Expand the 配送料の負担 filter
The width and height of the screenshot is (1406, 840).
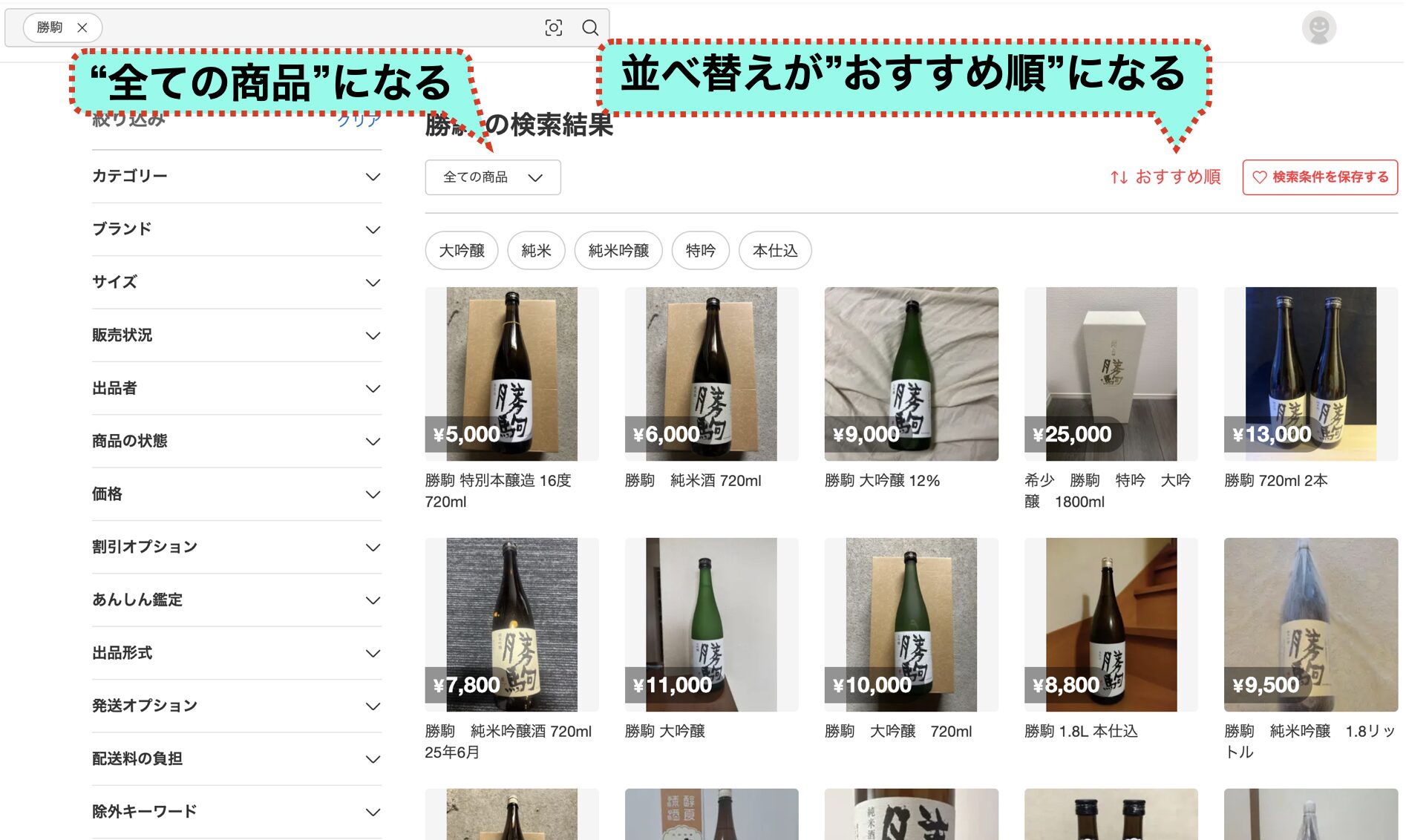(237, 759)
